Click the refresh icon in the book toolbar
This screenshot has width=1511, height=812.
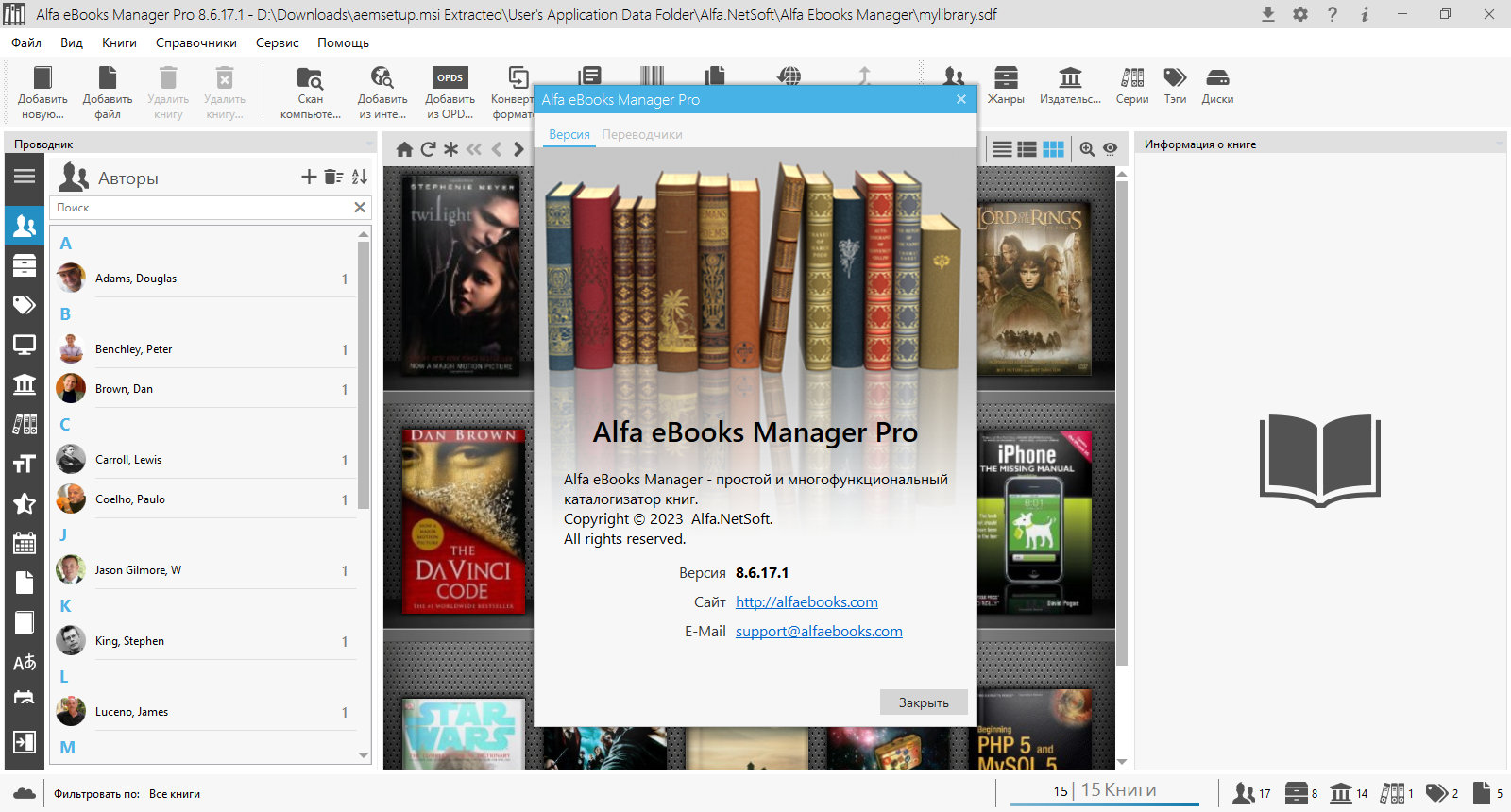pyautogui.click(x=428, y=149)
